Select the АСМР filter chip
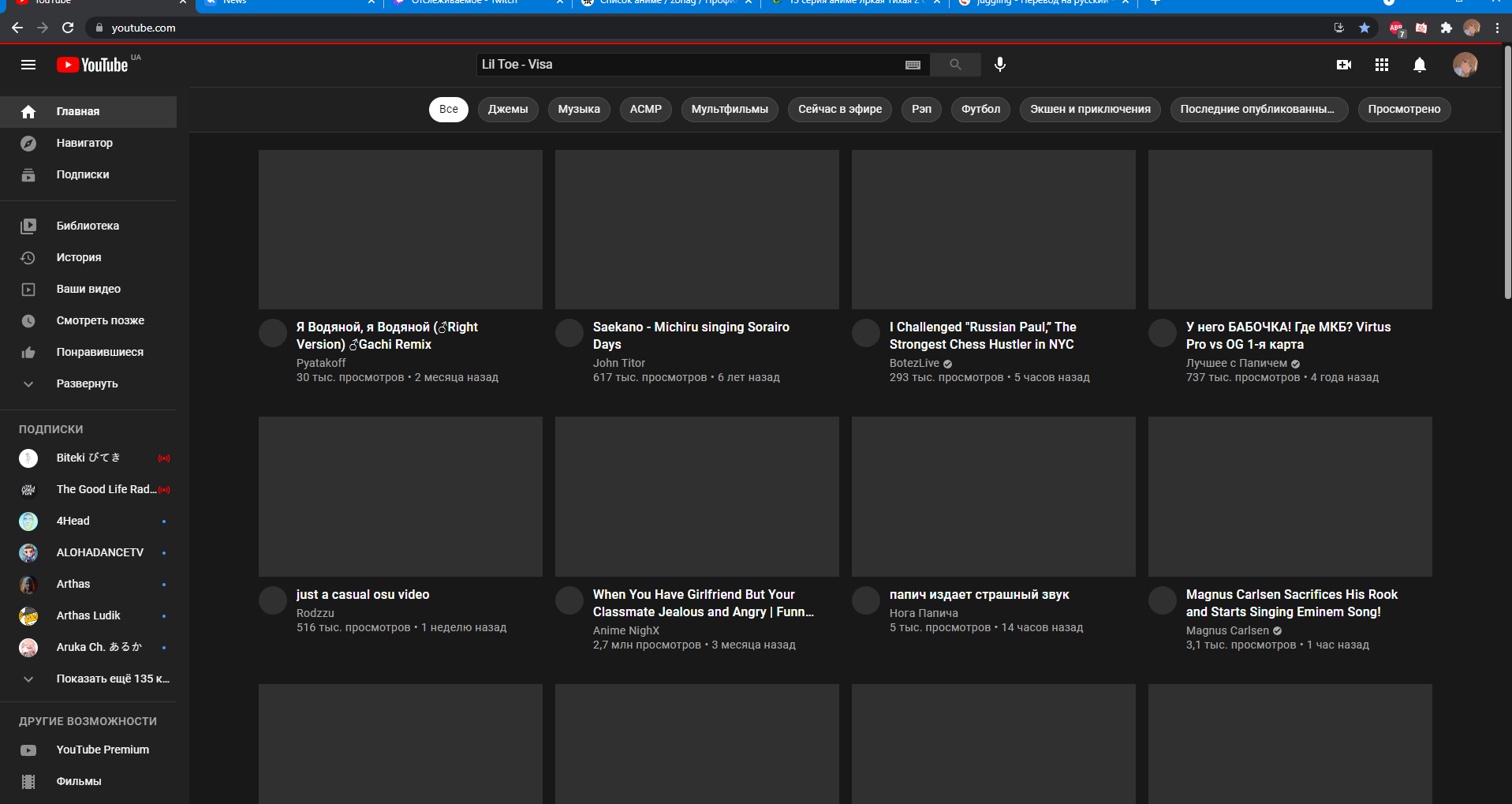1512x804 pixels. [646, 109]
